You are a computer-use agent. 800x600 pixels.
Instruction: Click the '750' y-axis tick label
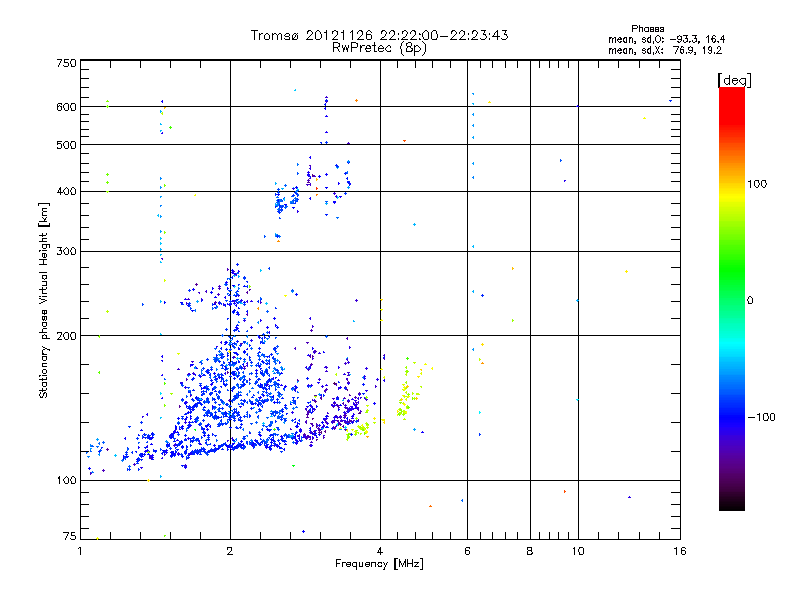click(66, 63)
